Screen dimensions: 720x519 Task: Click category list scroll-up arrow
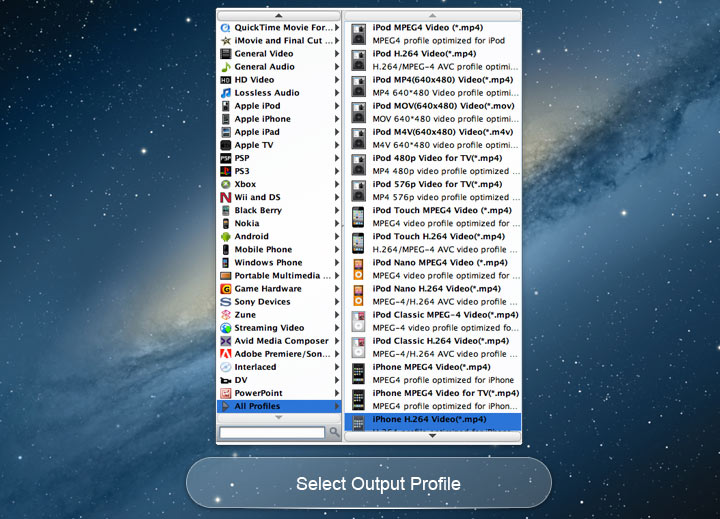[279, 16]
